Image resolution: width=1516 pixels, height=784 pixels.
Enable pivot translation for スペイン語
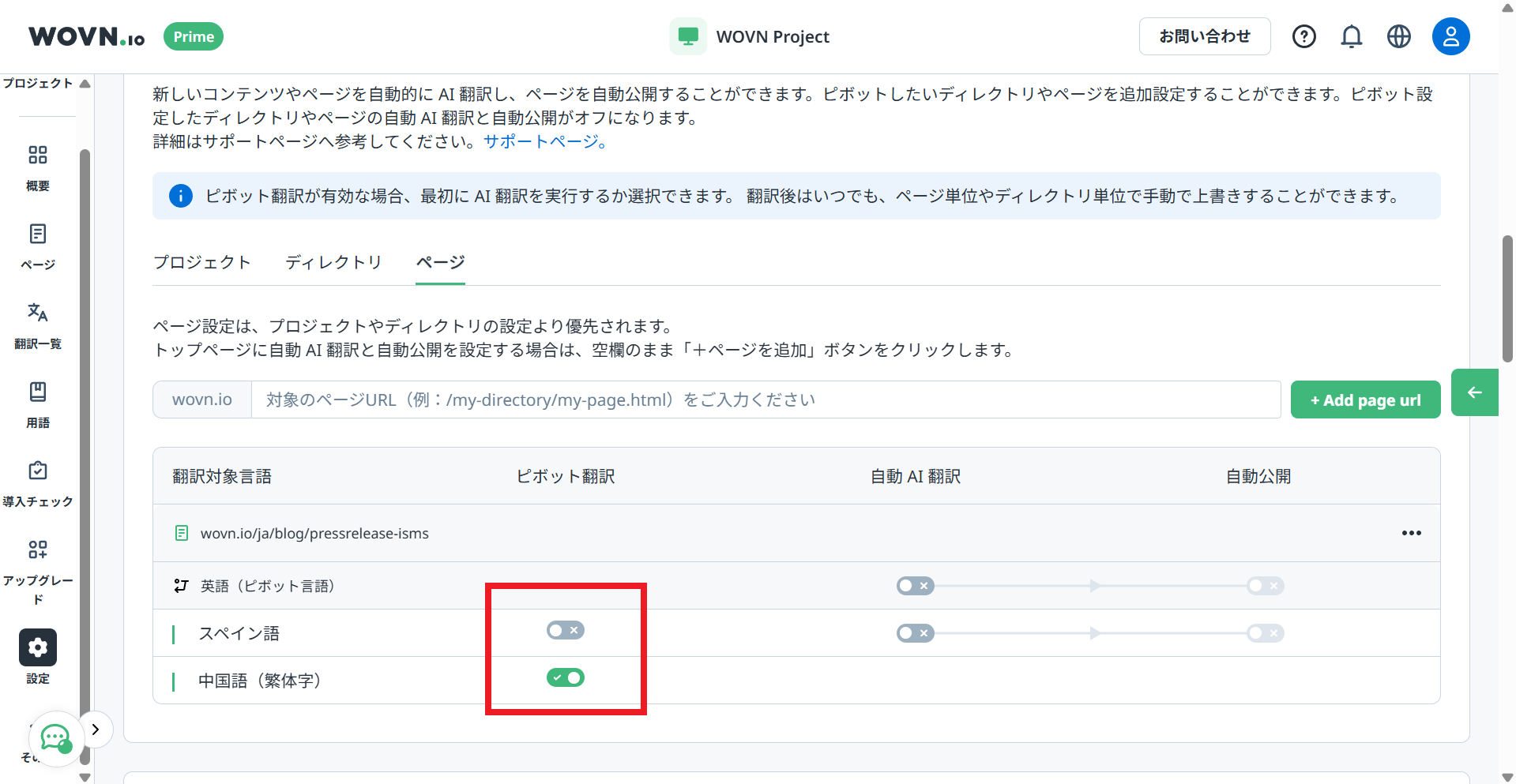pos(565,630)
